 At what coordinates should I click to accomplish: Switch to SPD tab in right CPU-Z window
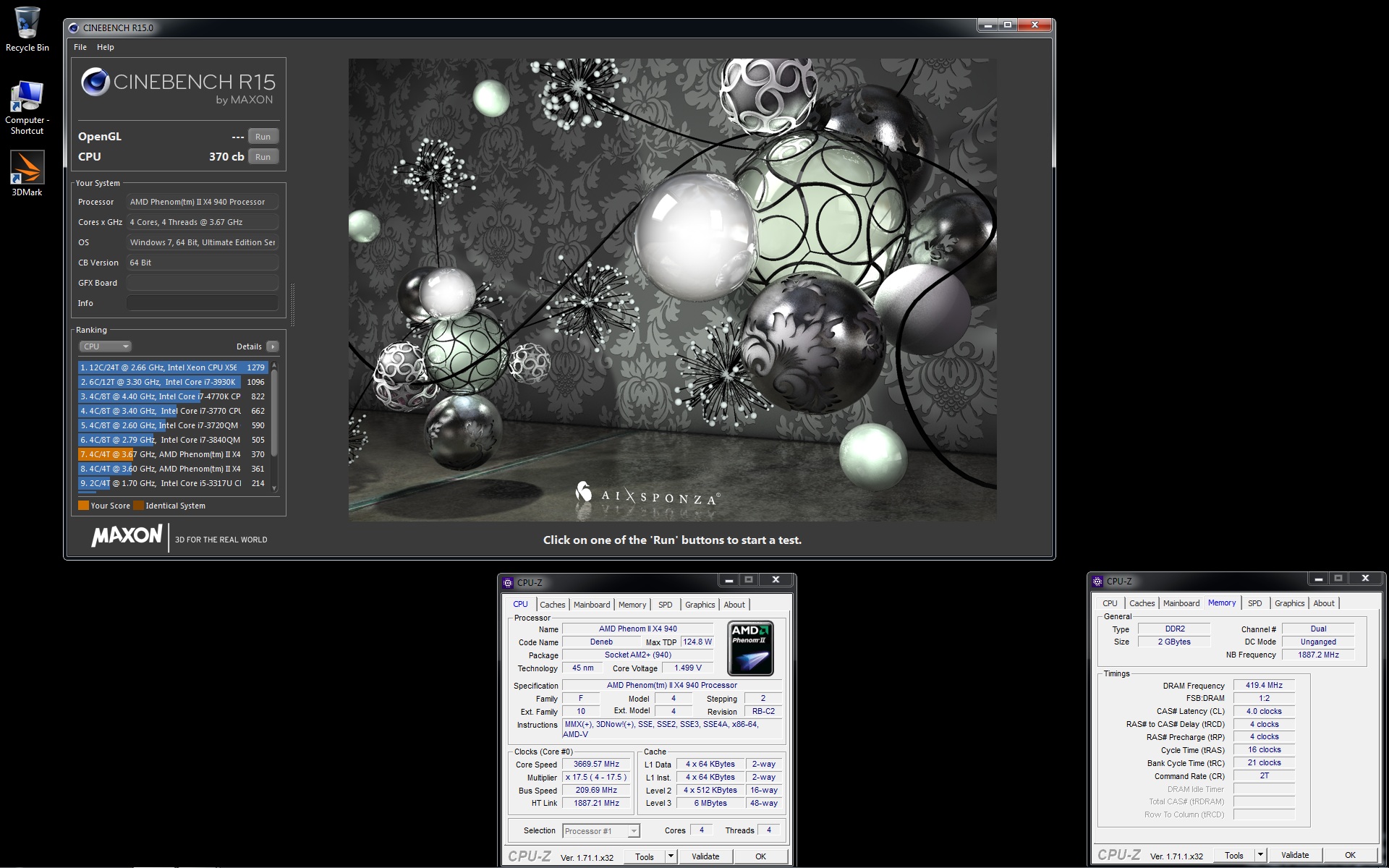1255,603
